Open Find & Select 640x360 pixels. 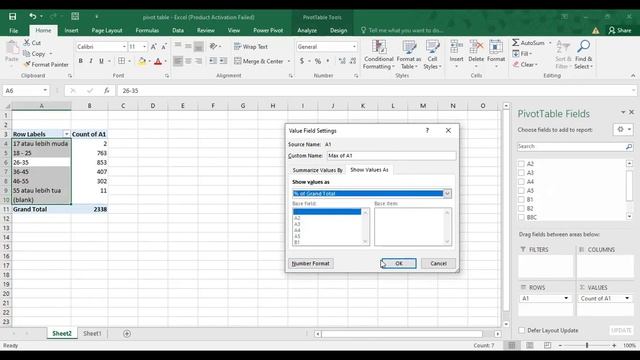(x=583, y=55)
